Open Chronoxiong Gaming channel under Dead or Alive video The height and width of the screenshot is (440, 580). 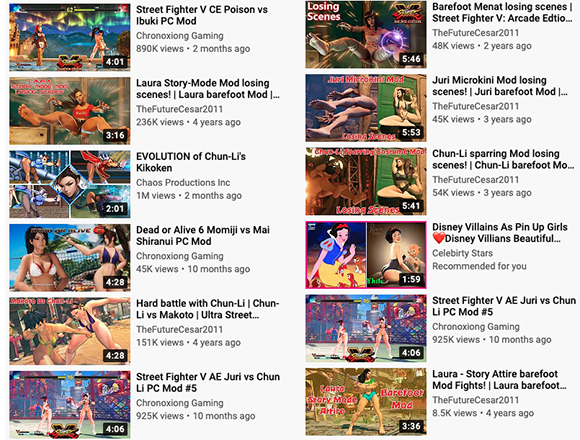pyautogui.click(x=180, y=256)
